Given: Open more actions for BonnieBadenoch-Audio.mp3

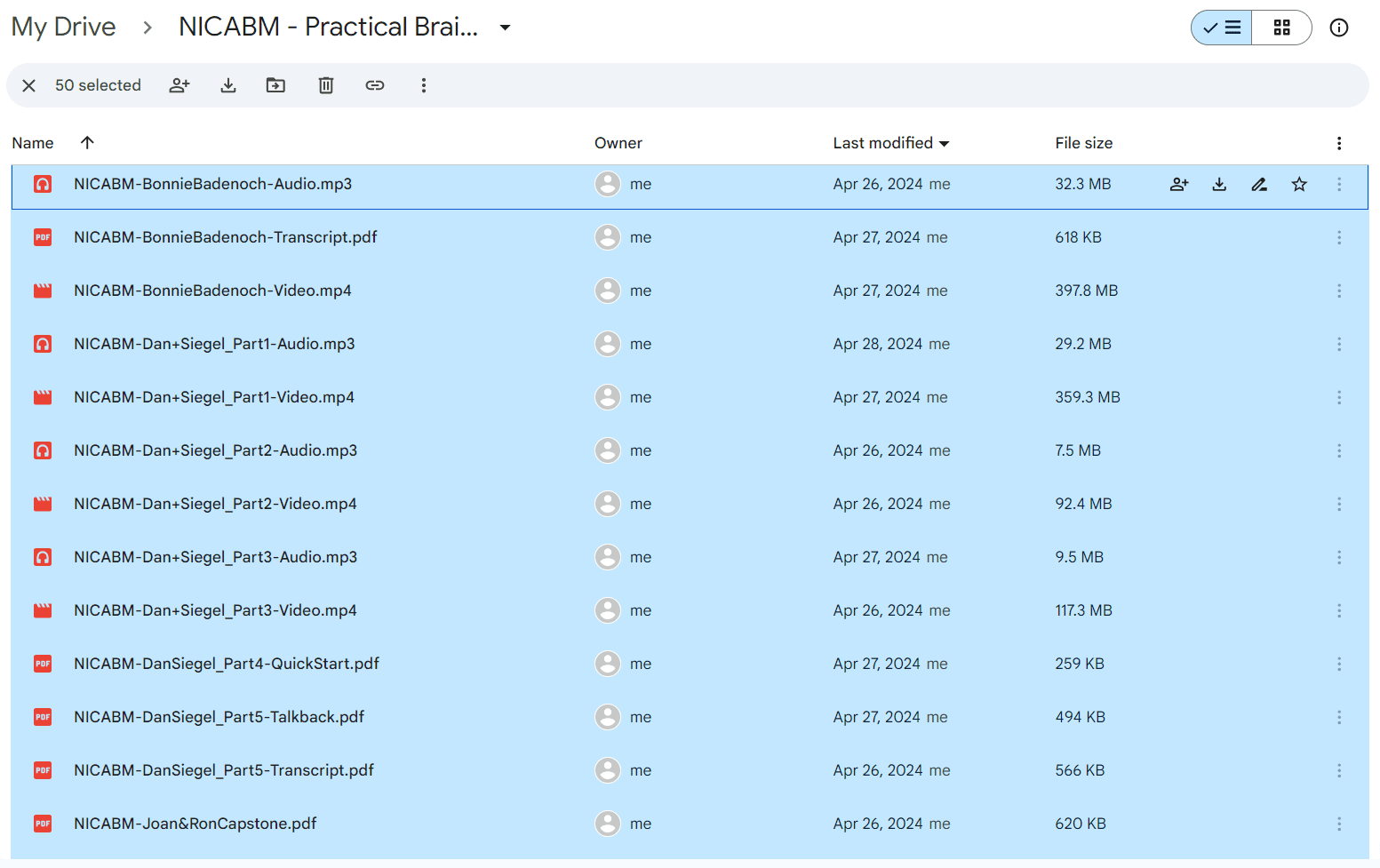Looking at the screenshot, I should pyautogui.click(x=1339, y=184).
